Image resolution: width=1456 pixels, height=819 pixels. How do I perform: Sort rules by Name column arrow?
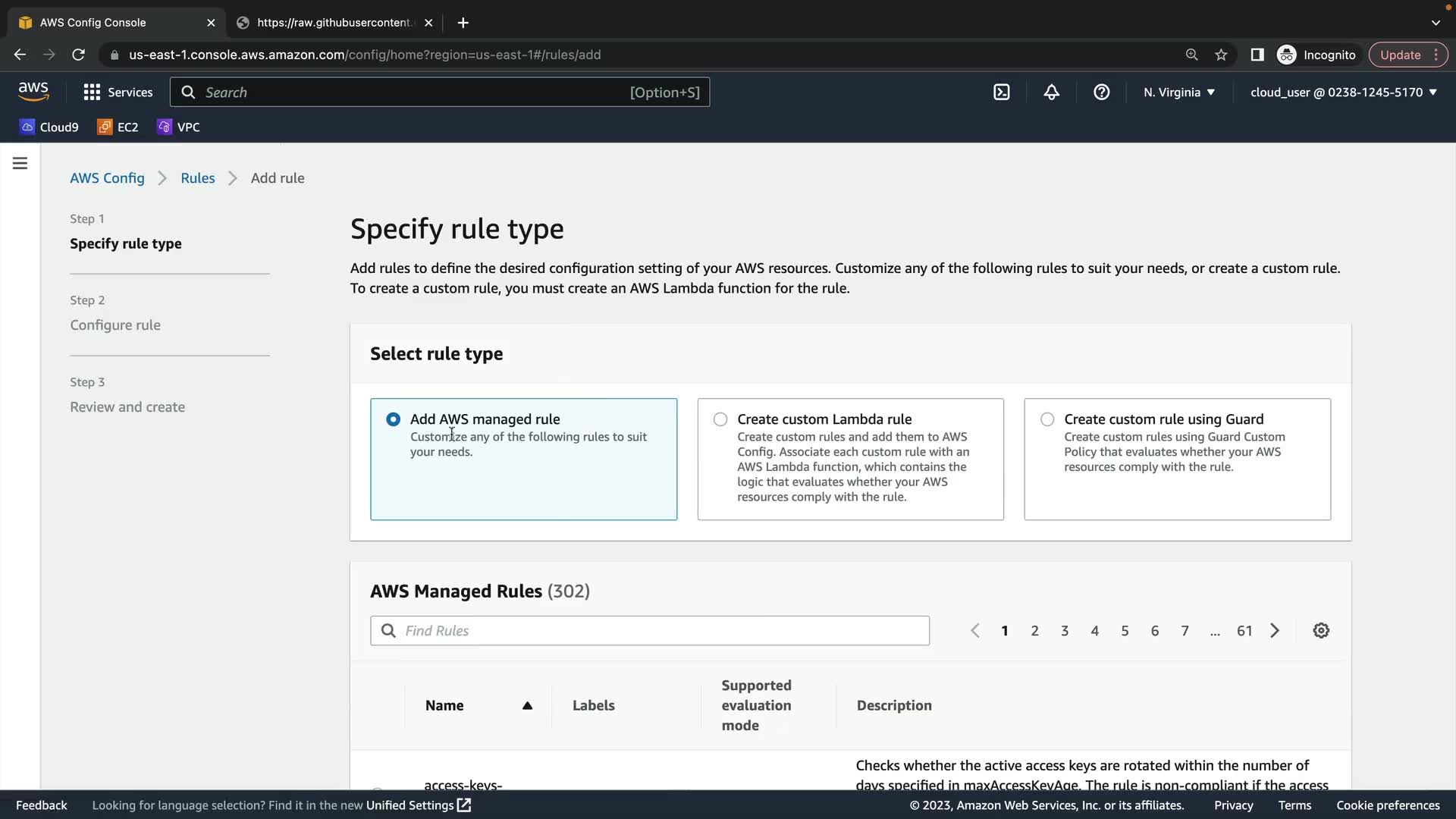click(527, 706)
